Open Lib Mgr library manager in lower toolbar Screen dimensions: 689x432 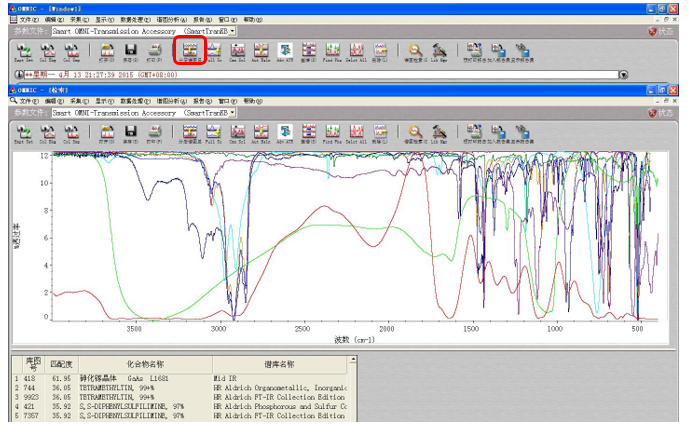pyautogui.click(x=439, y=133)
